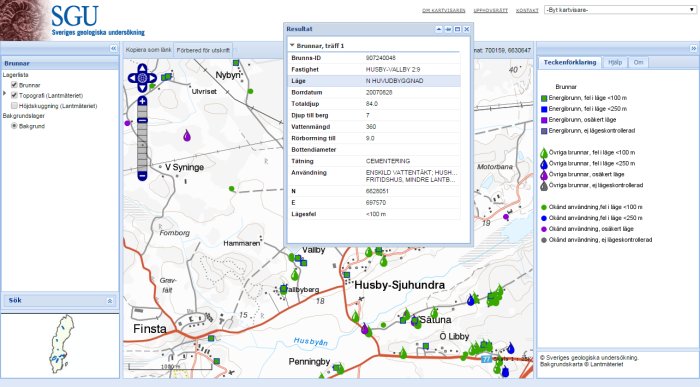Open the Om tab

tap(638, 62)
